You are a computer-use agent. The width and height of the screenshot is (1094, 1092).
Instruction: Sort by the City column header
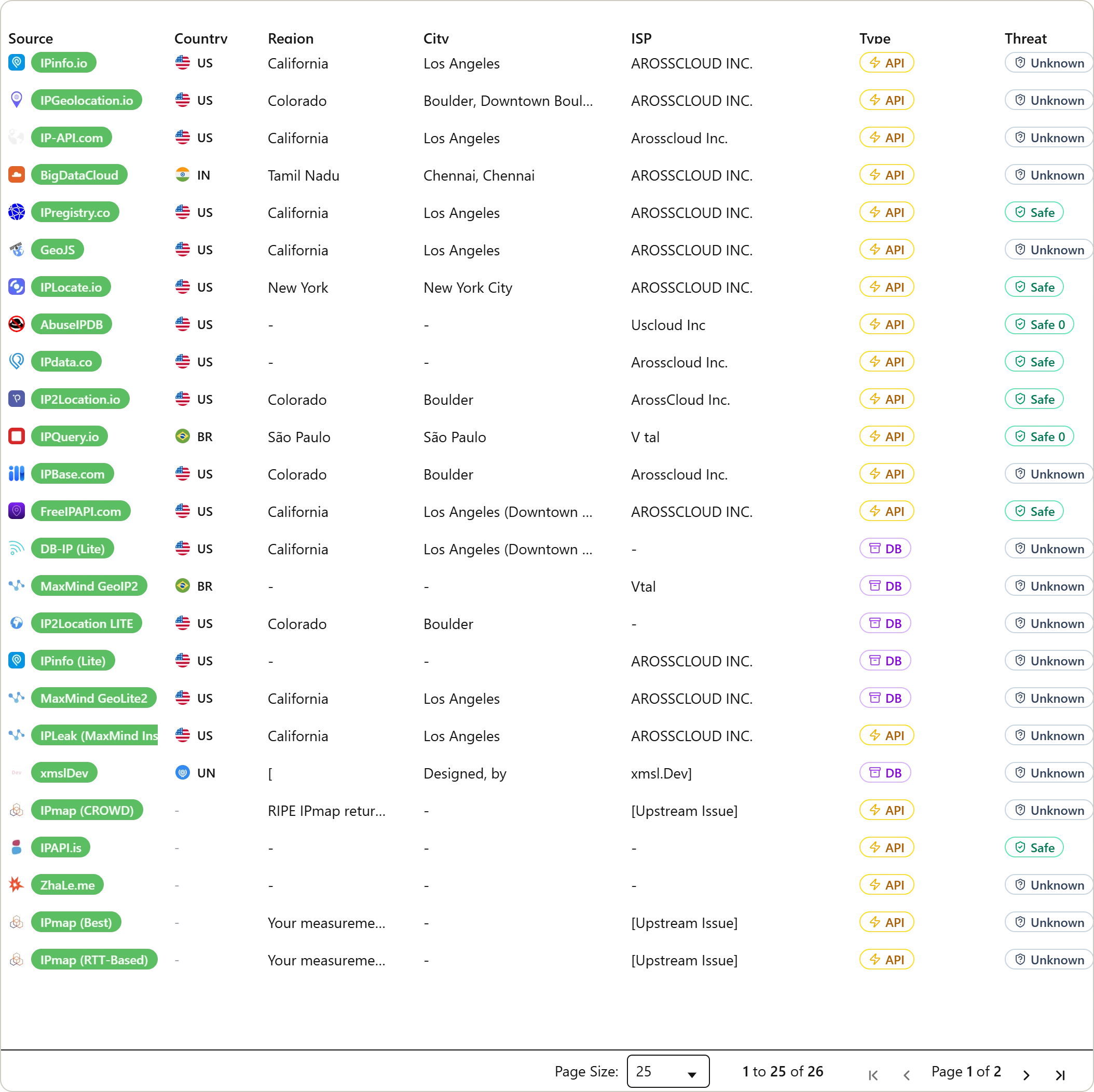pos(436,38)
